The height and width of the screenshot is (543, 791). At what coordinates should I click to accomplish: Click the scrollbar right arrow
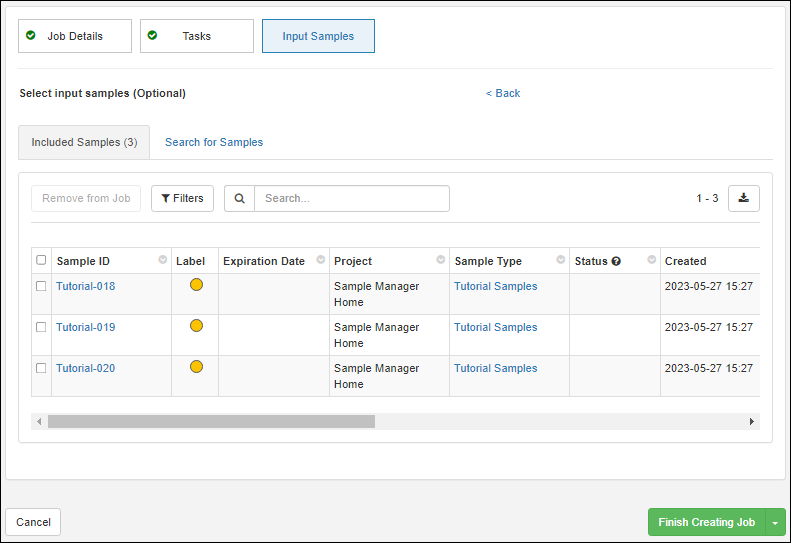tap(752, 421)
